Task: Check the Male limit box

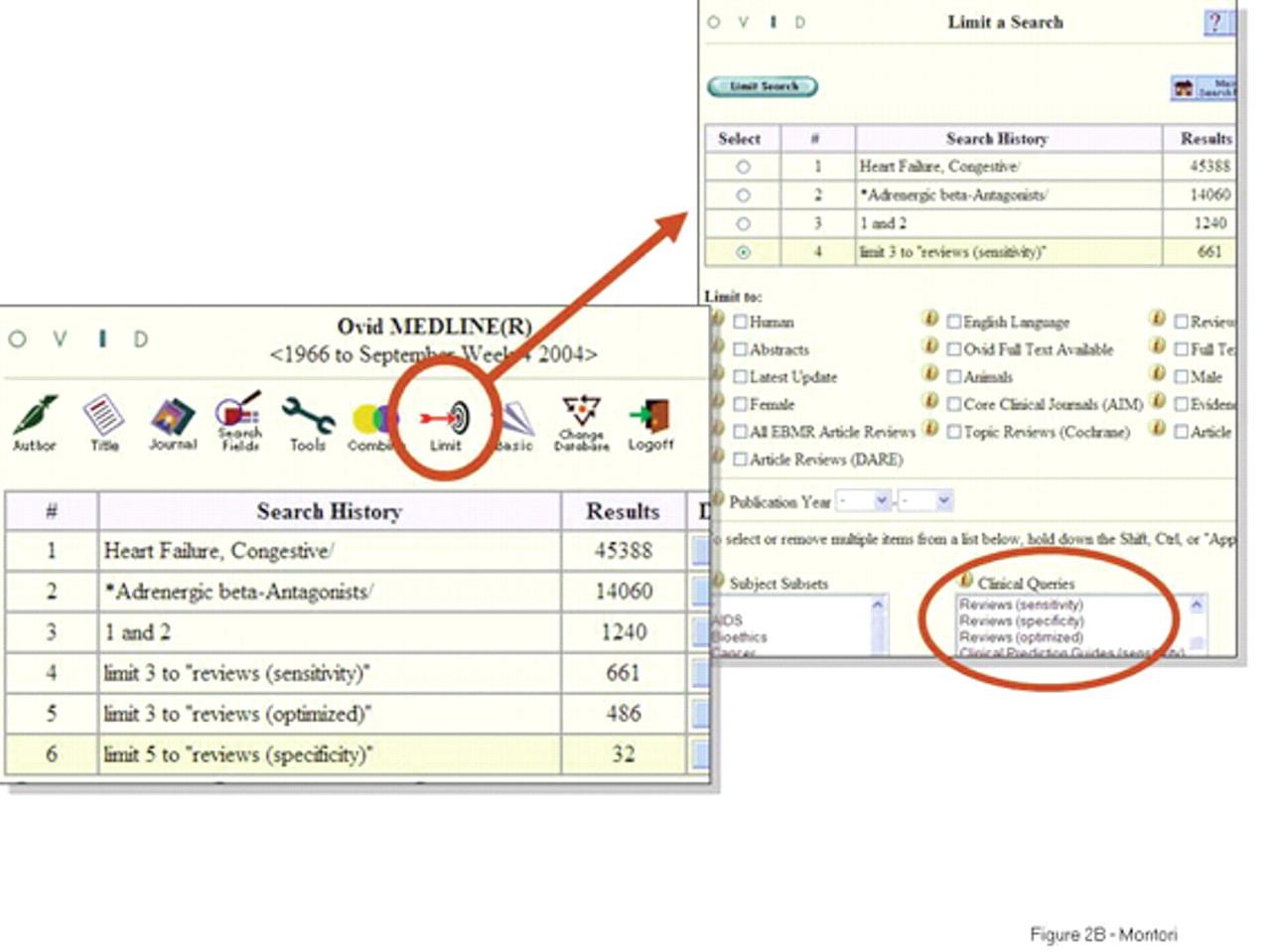Action: point(1181,376)
